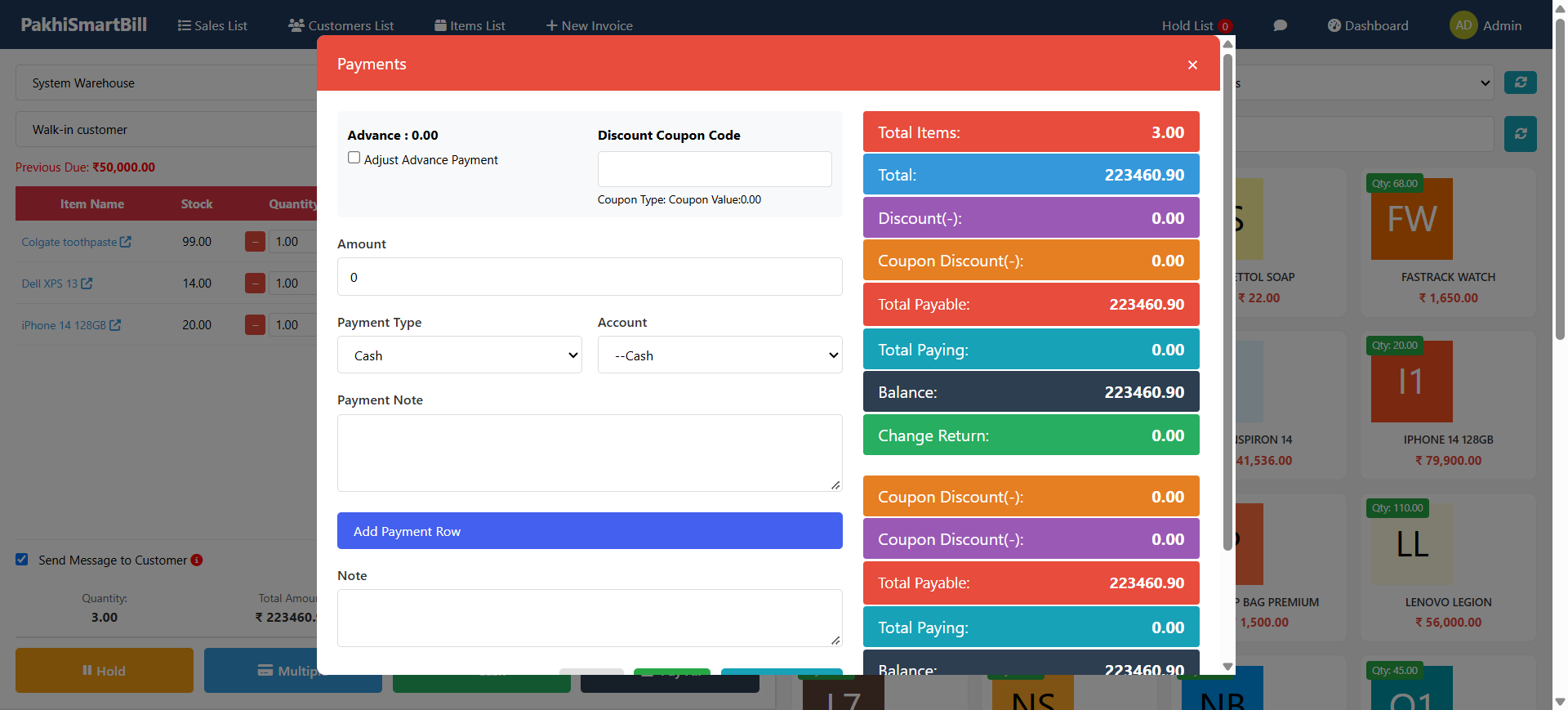The width and height of the screenshot is (1568, 710).
Task: Open the Walk-in customer selector
Action: pyautogui.click(x=167, y=130)
